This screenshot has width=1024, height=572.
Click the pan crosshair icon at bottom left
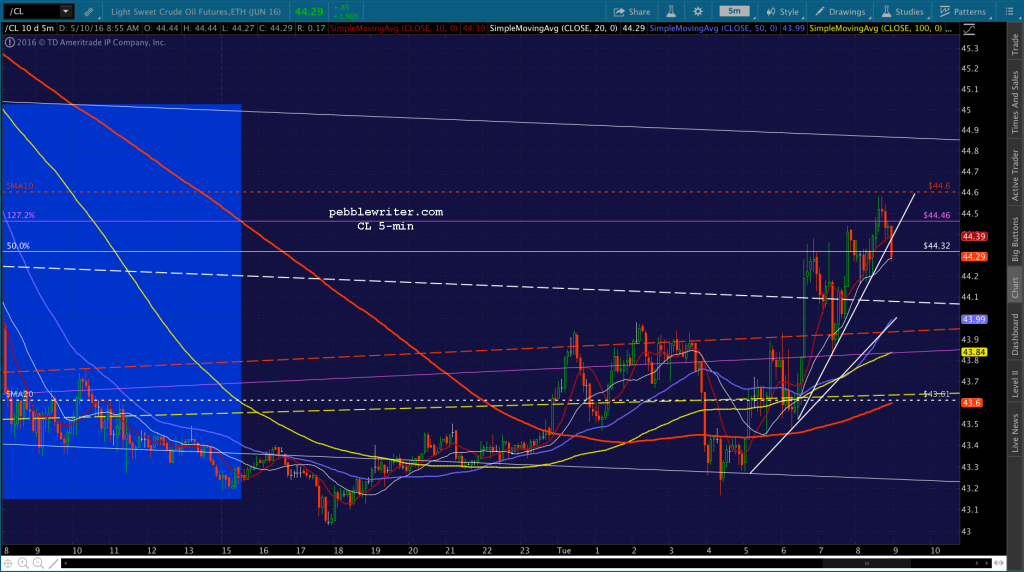tap(8, 563)
